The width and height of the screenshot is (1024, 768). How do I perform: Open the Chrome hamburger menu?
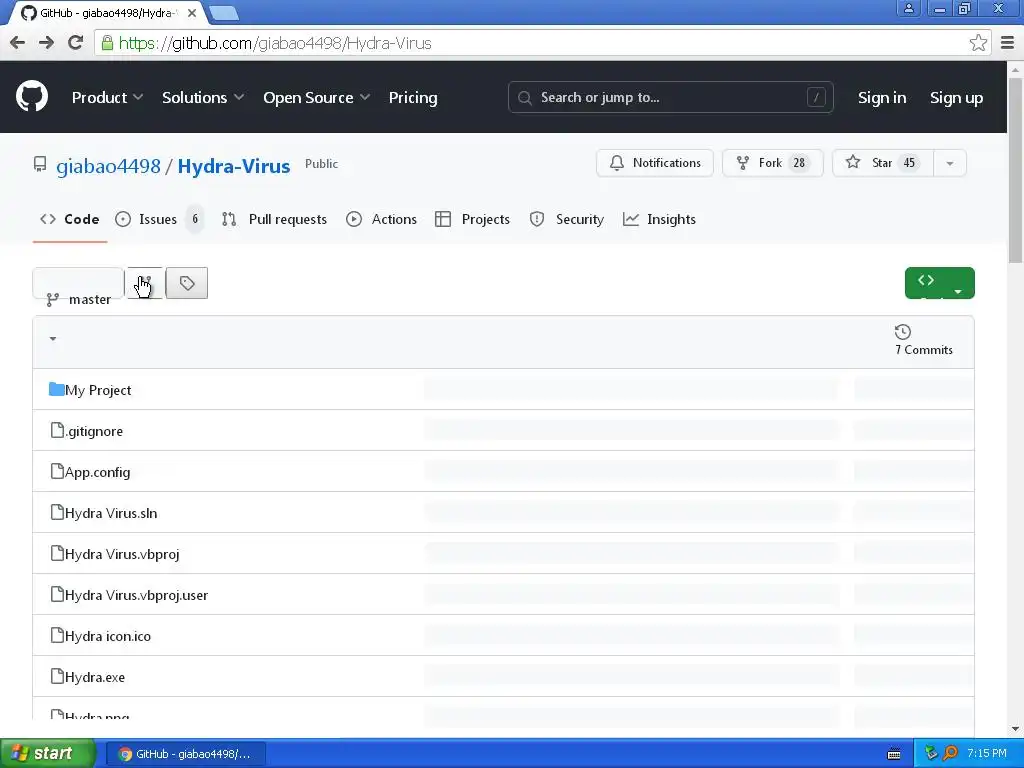(1007, 43)
